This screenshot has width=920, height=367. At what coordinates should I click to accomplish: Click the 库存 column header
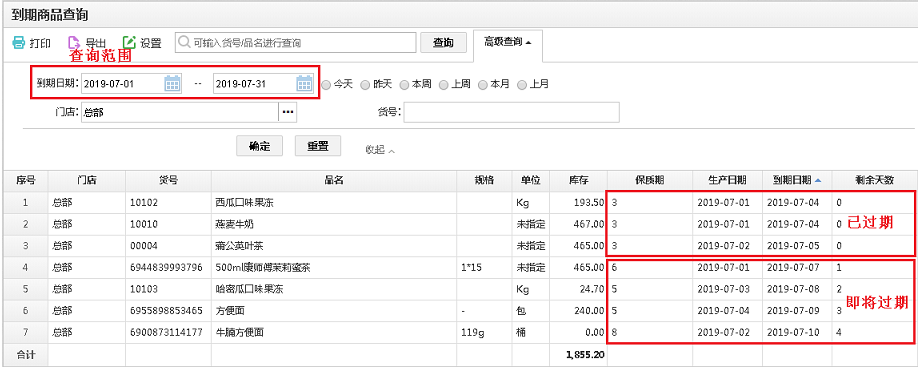pyautogui.click(x=578, y=180)
